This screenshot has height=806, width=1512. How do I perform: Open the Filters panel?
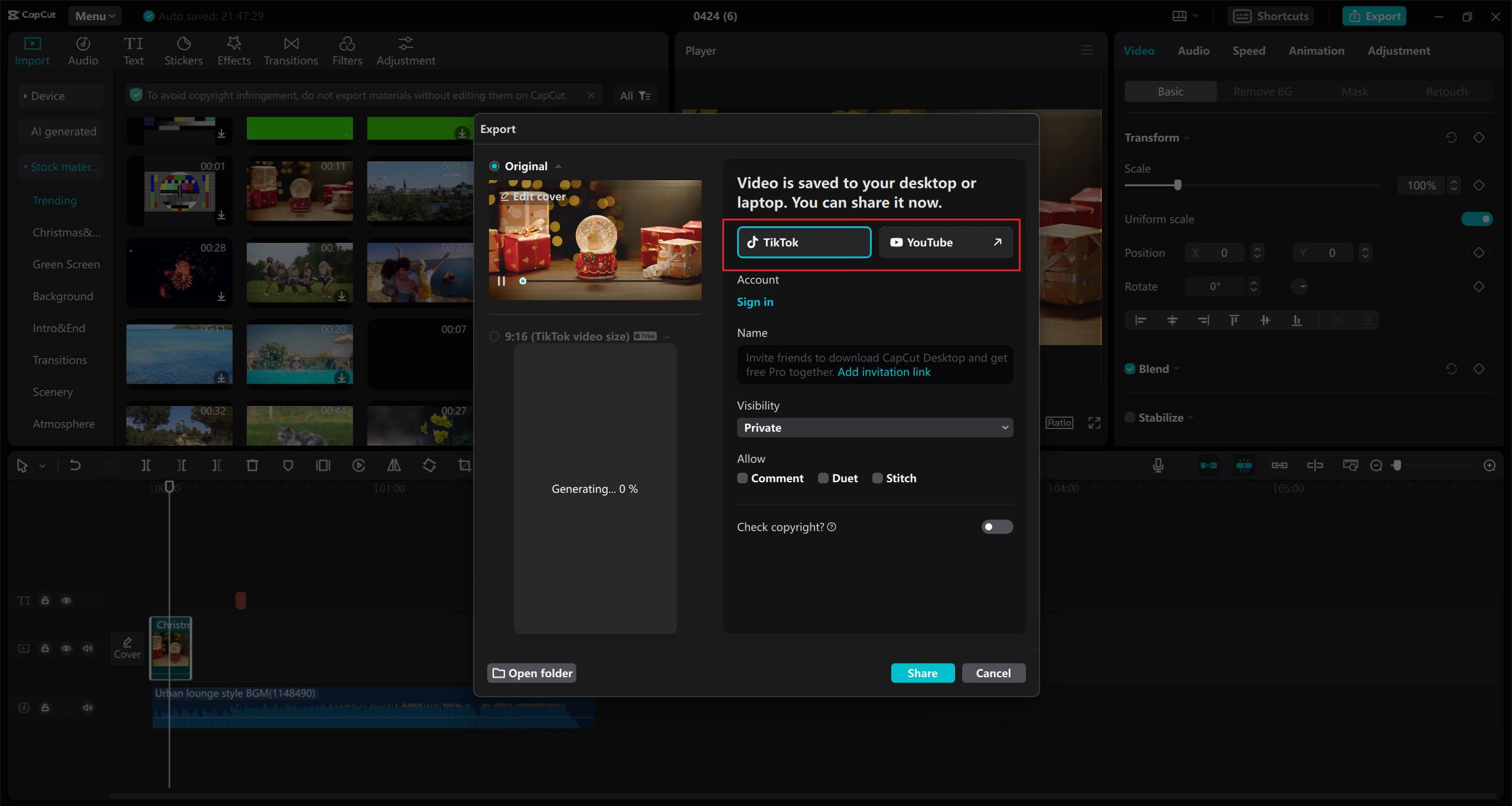347,51
